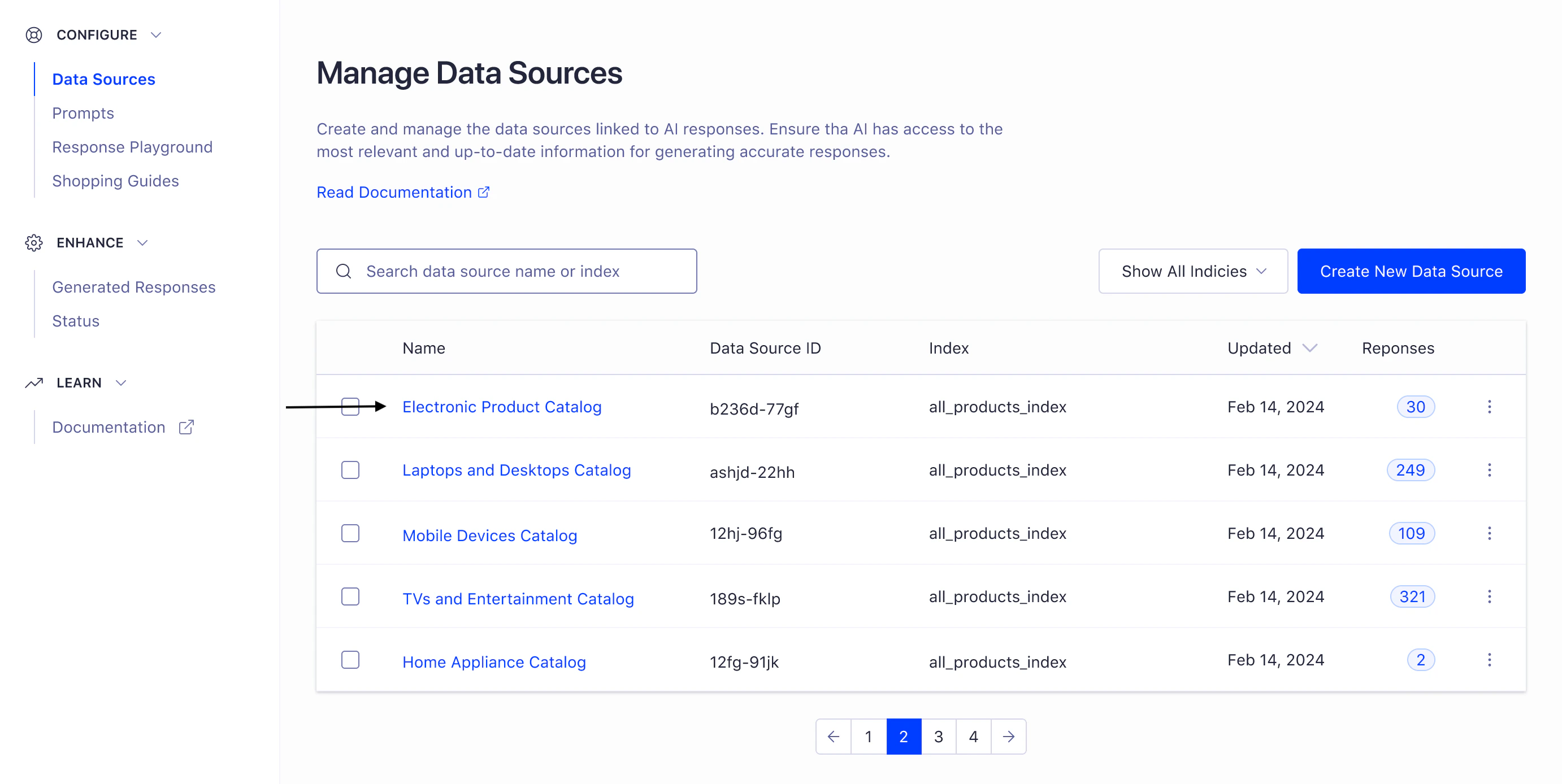Screen dimensions: 1562x784
Task: Click data source ID 189s-fklp
Action: tap(745, 599)
